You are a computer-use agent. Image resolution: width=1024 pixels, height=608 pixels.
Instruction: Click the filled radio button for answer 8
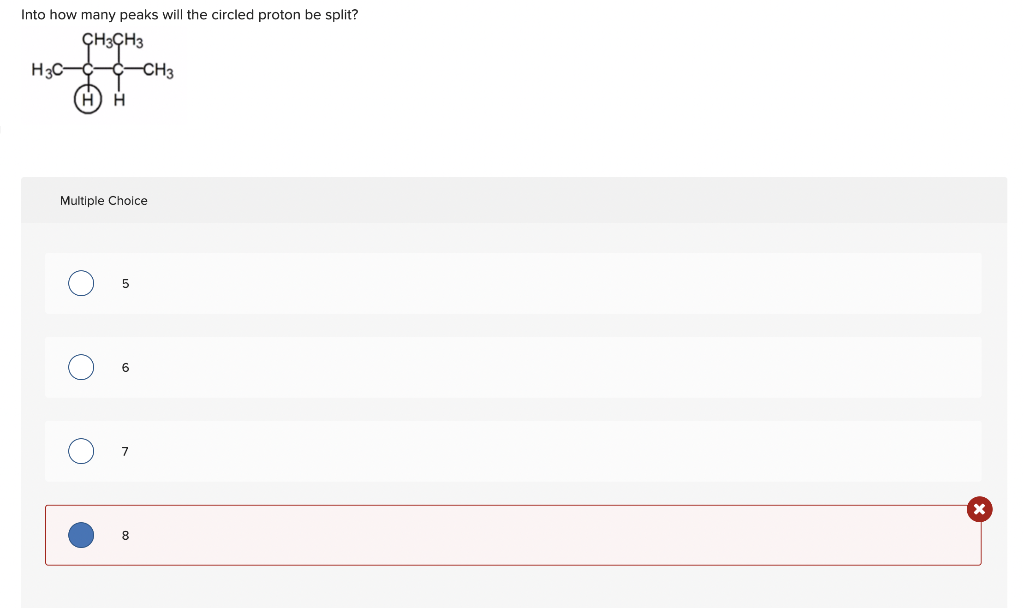[x=81, y=535]
